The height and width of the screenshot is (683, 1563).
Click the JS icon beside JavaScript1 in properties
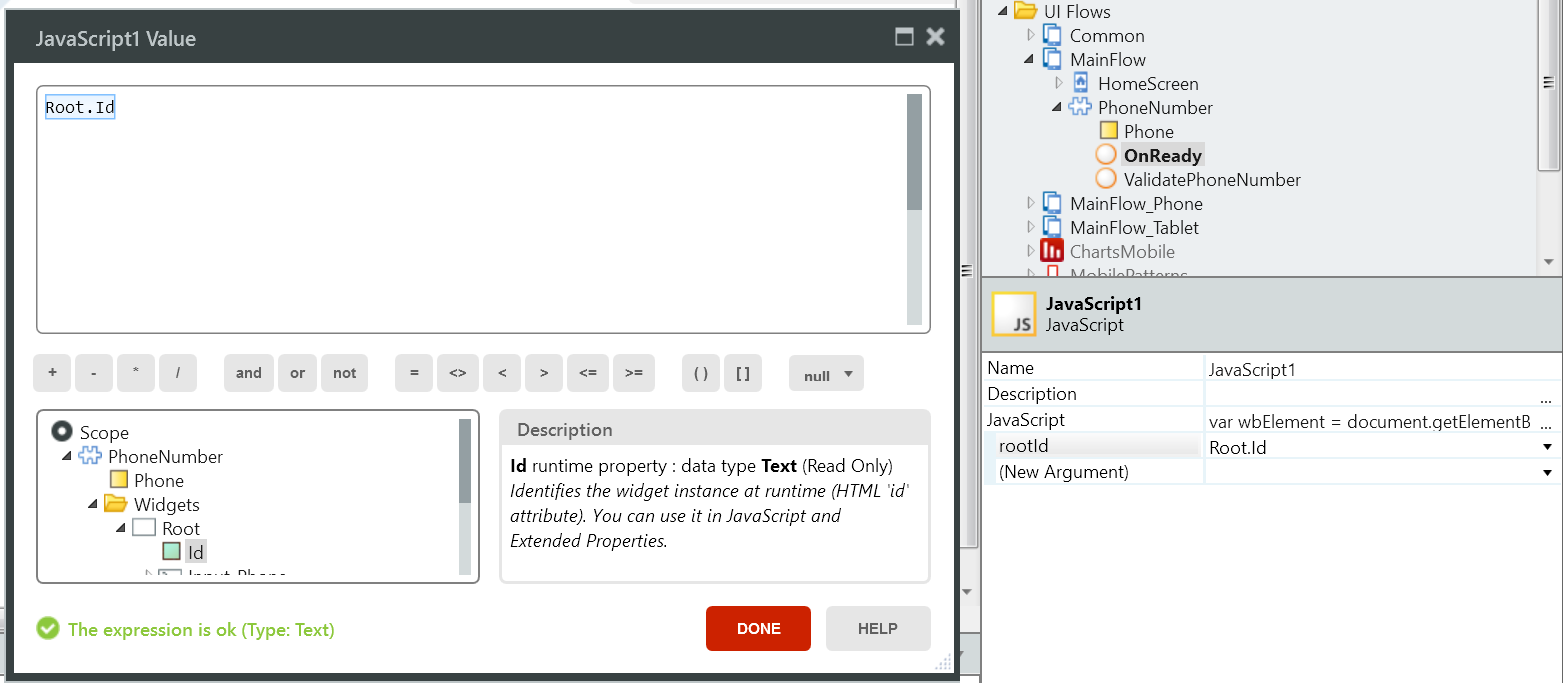tap(1013, 312)
